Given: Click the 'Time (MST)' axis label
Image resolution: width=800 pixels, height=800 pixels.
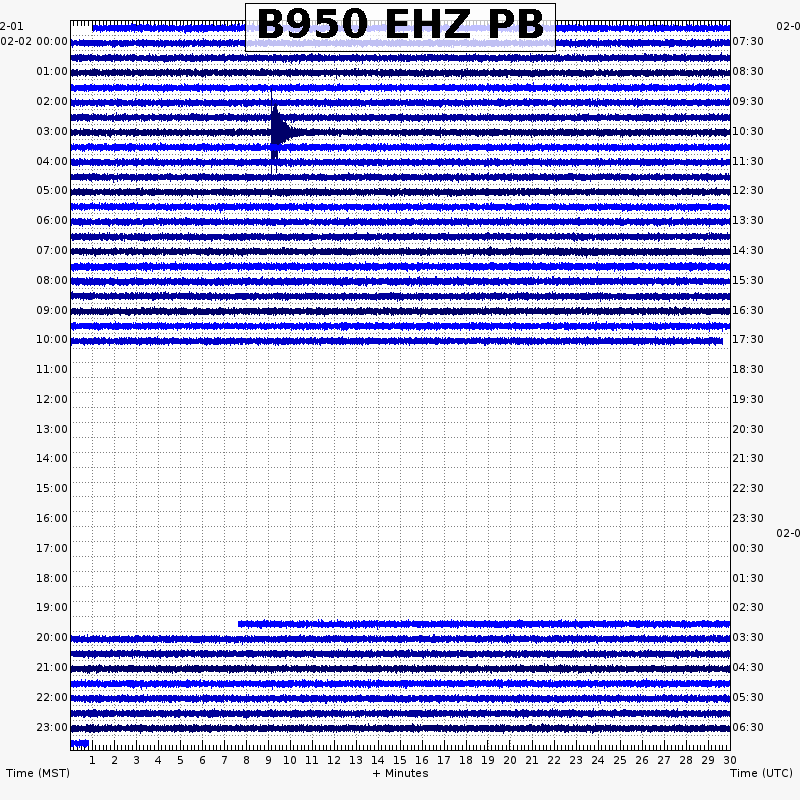Looking at the screenshot, I should [38, 773].
